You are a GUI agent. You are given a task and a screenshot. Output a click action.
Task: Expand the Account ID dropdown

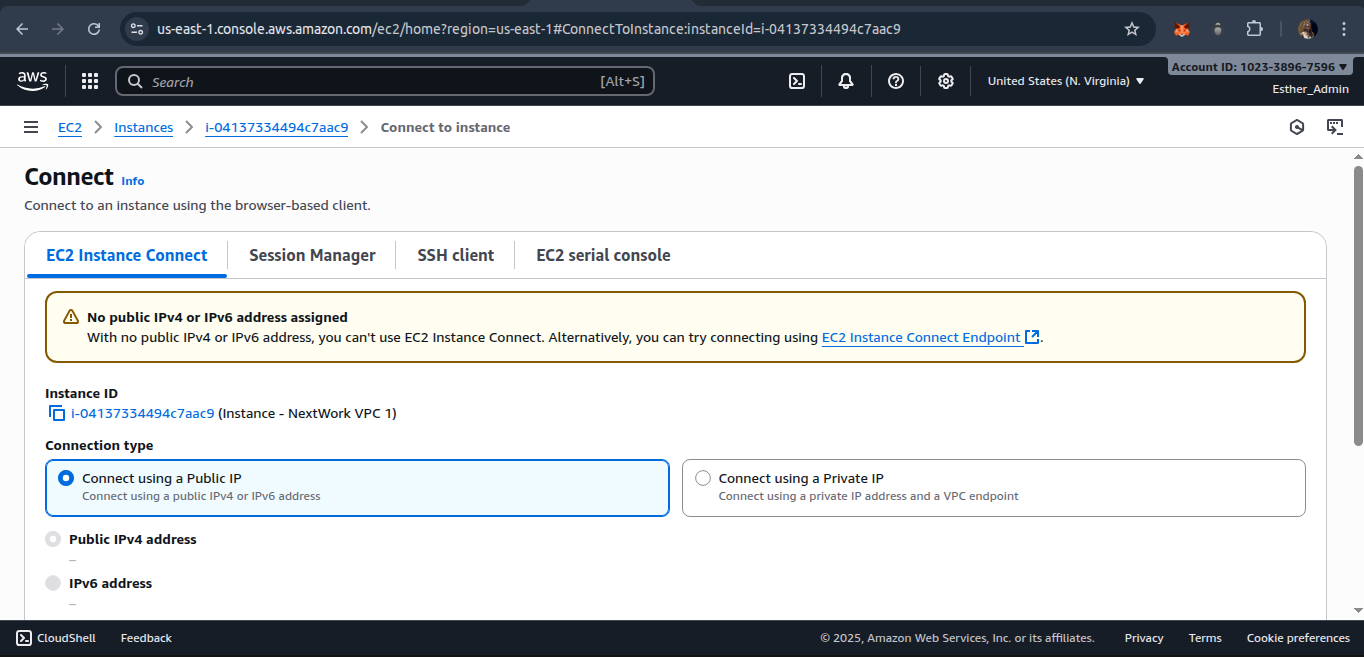pos(1258,67)
